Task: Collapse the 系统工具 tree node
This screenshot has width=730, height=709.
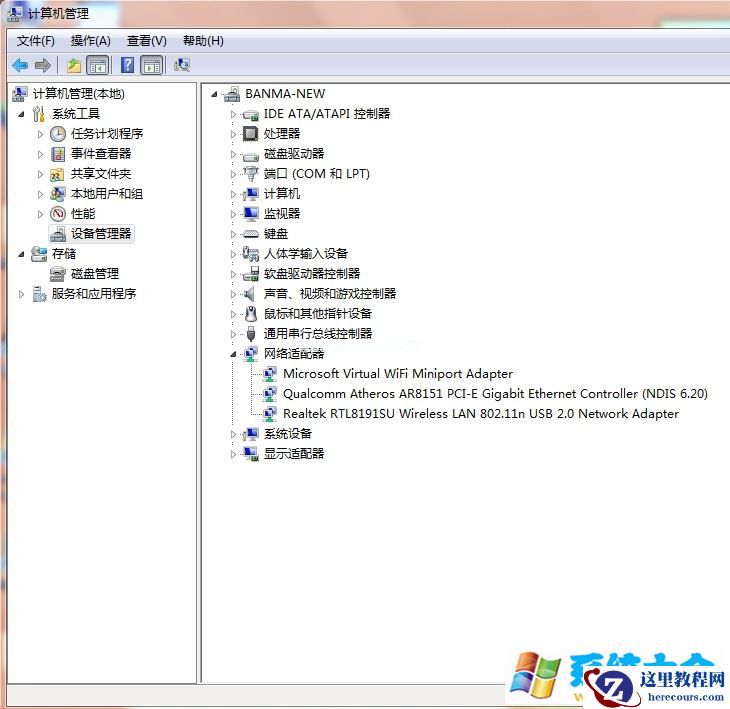Action: (21, 114)
